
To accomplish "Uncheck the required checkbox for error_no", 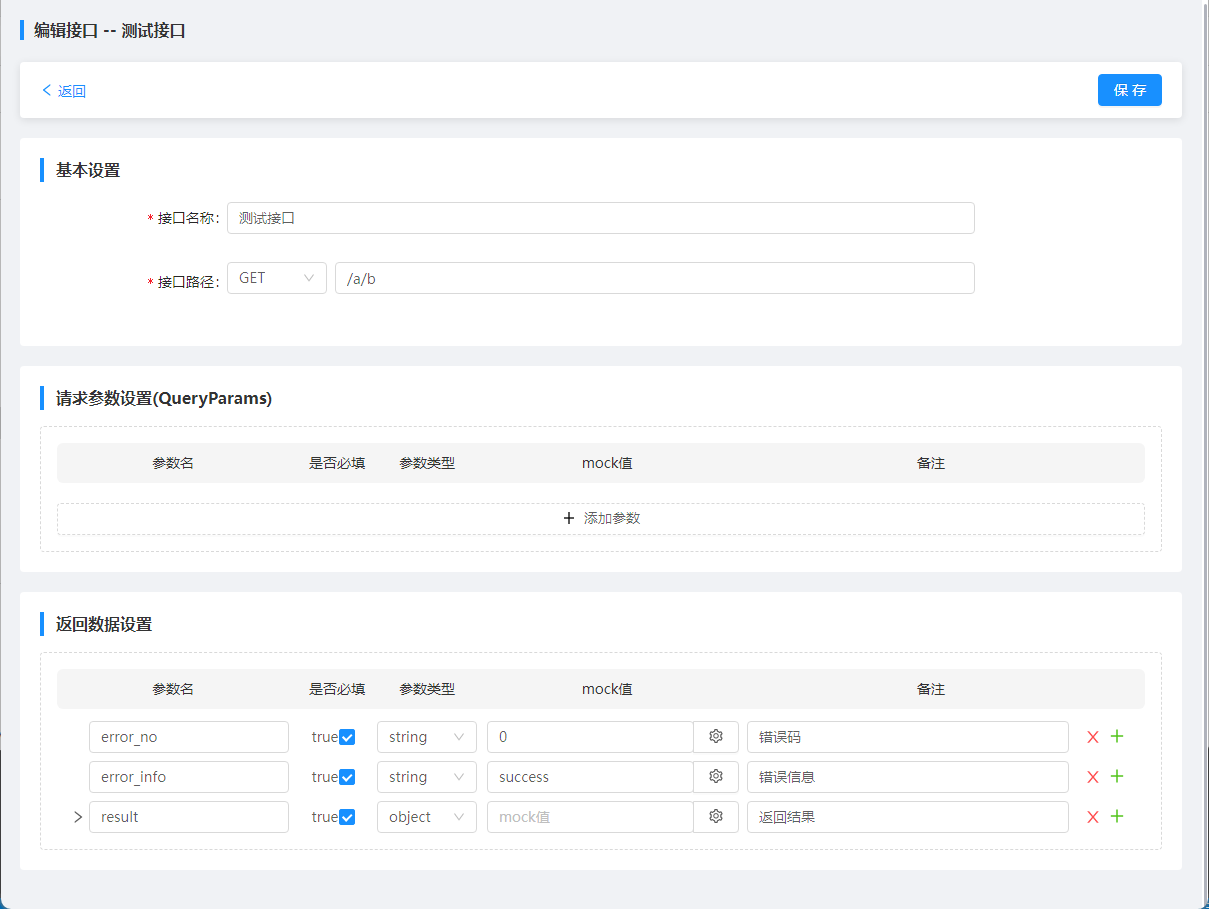I will tap(347, 737).
